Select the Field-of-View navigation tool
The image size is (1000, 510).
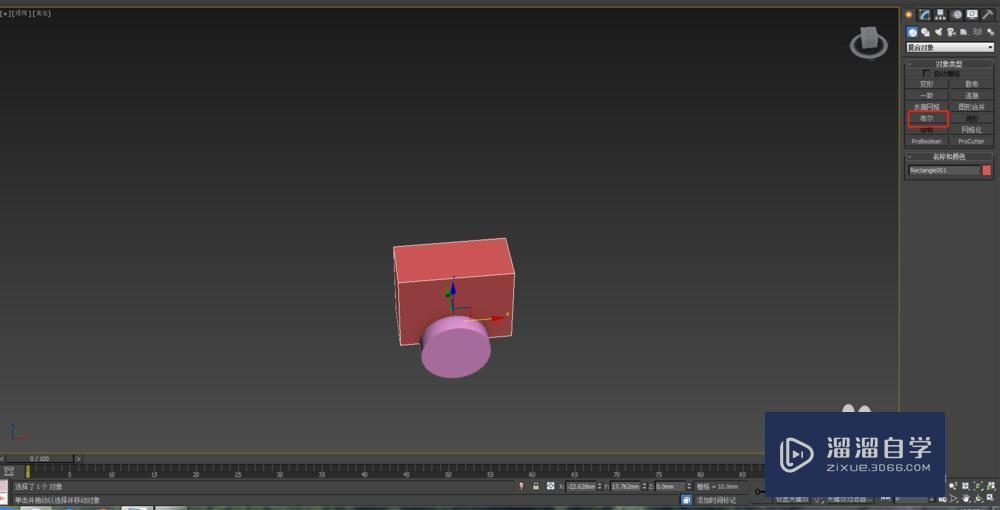click(954, 499)
